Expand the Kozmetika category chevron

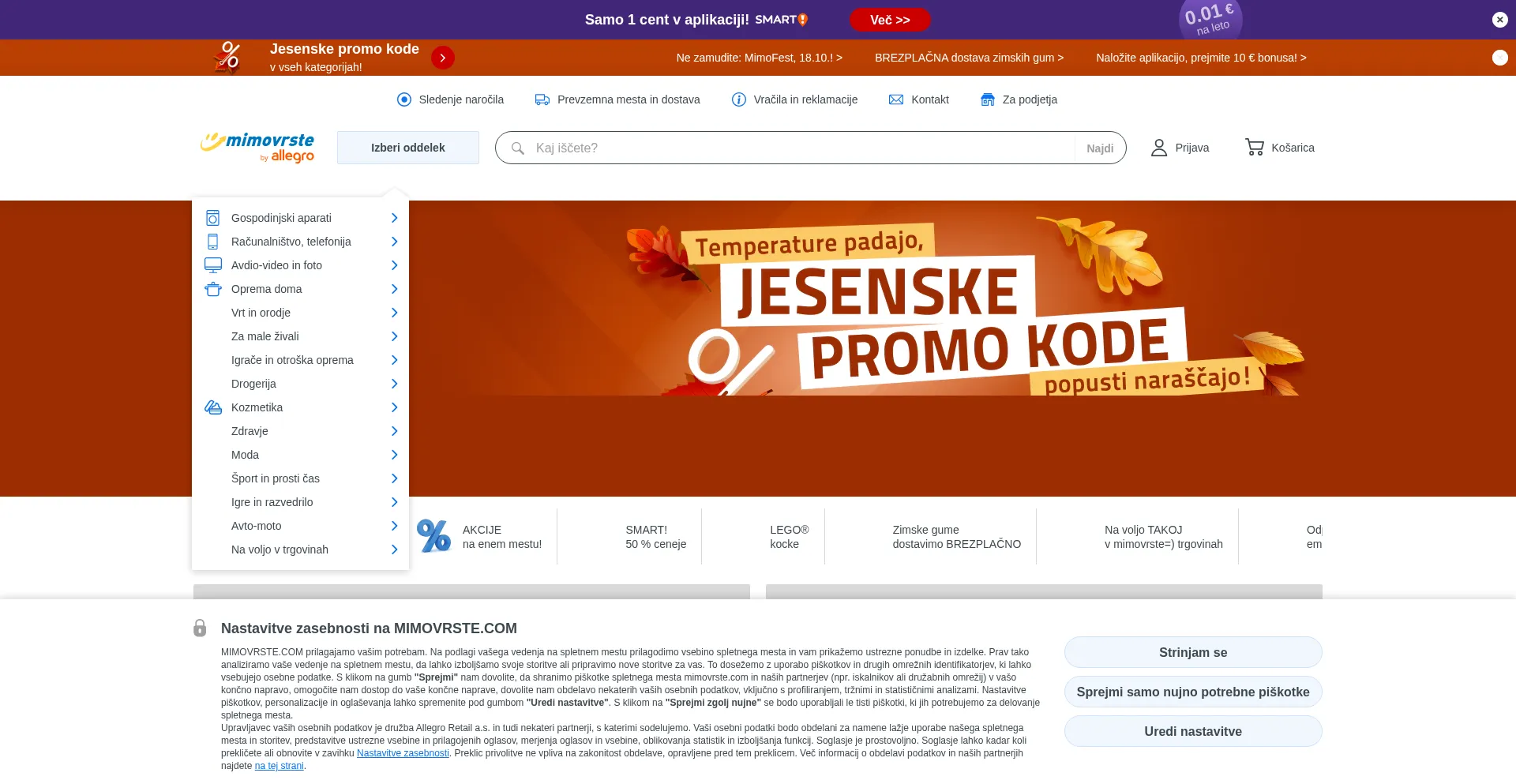click(x=394, y=407)
